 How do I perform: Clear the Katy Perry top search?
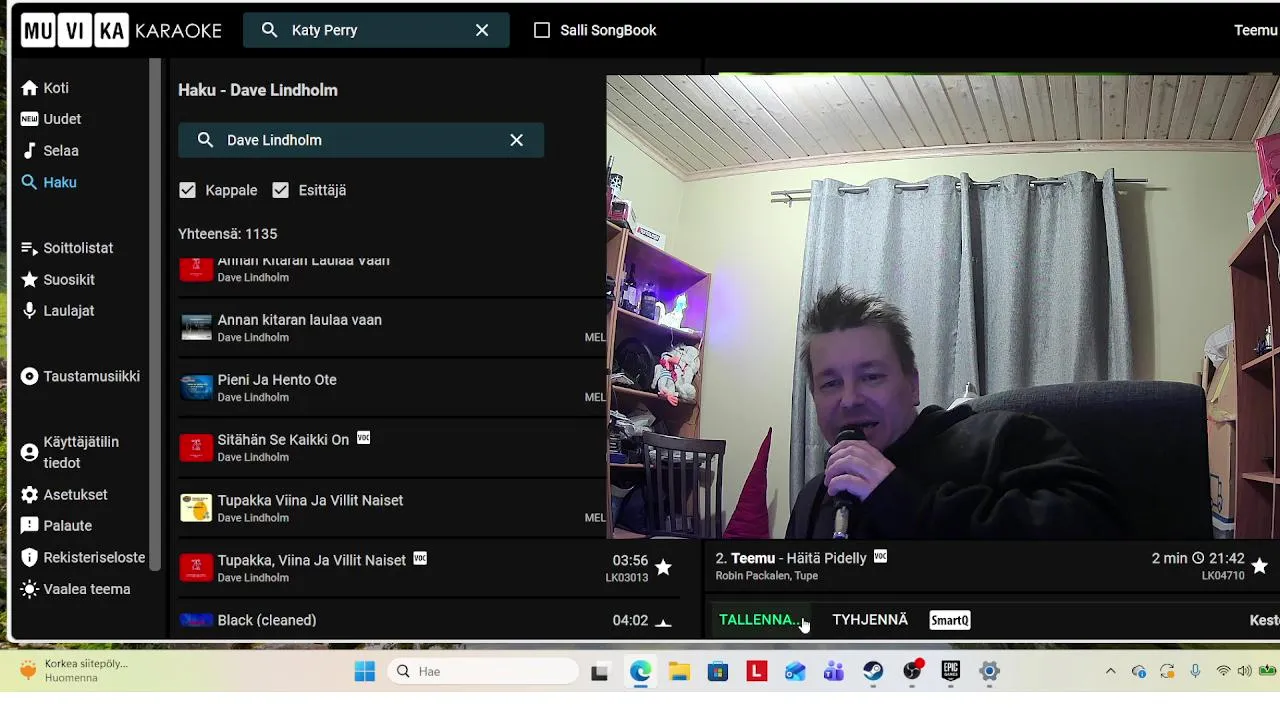tap(482, 30)
